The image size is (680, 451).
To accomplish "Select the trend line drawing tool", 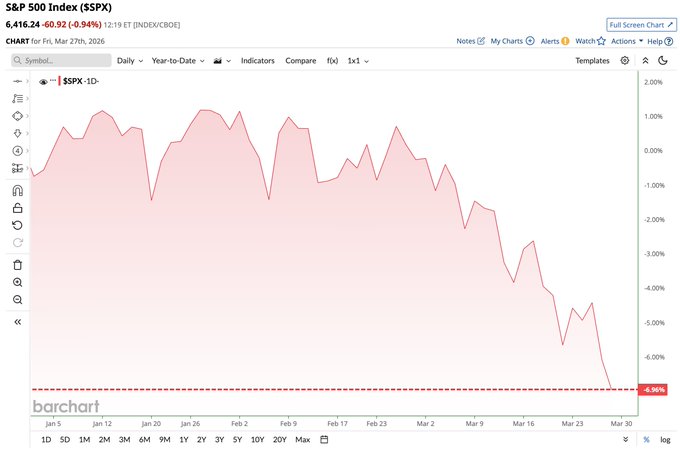I will coord(17,81).
